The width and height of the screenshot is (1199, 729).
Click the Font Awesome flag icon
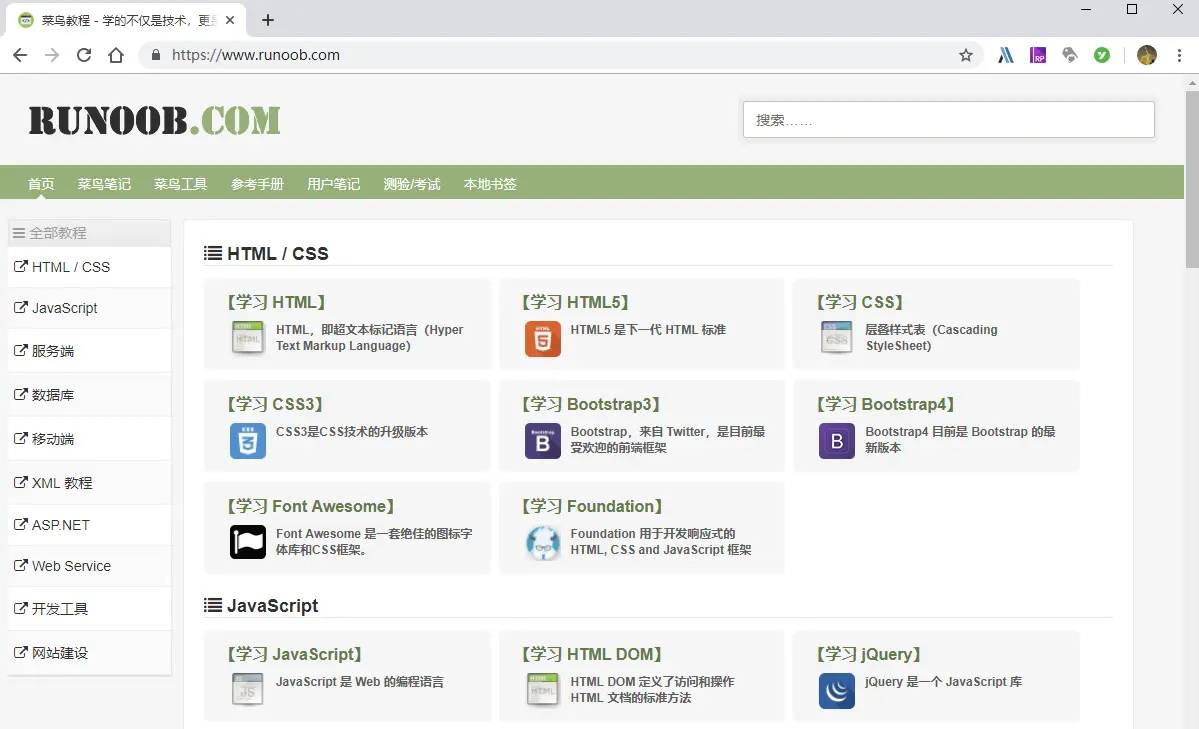[248, 542]
